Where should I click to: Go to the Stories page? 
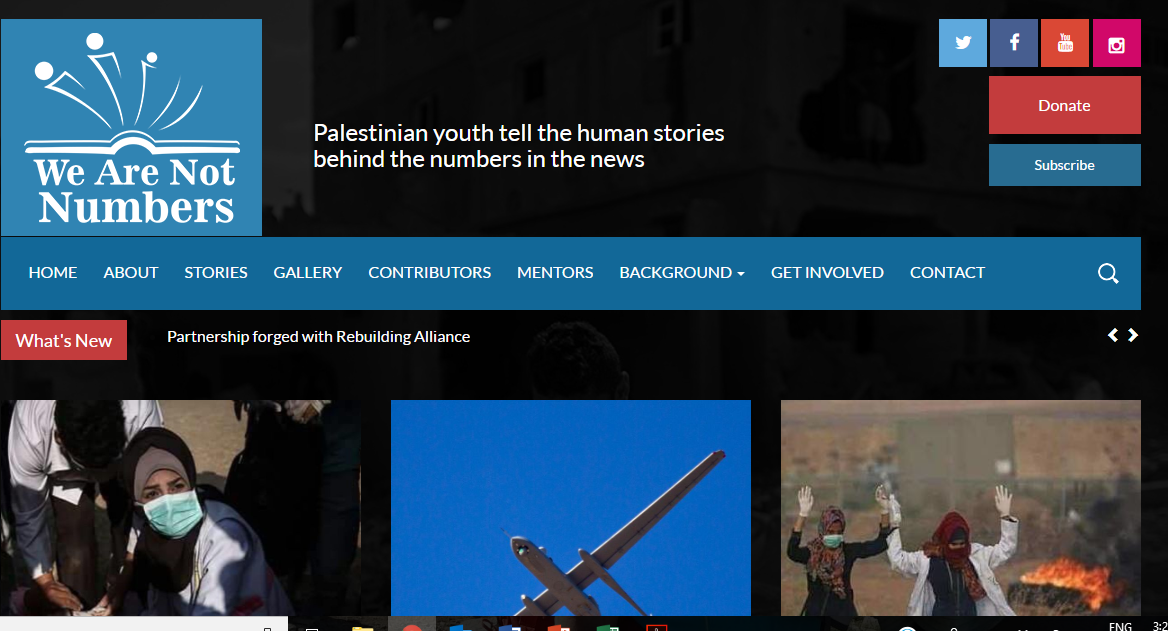(215, 273)
